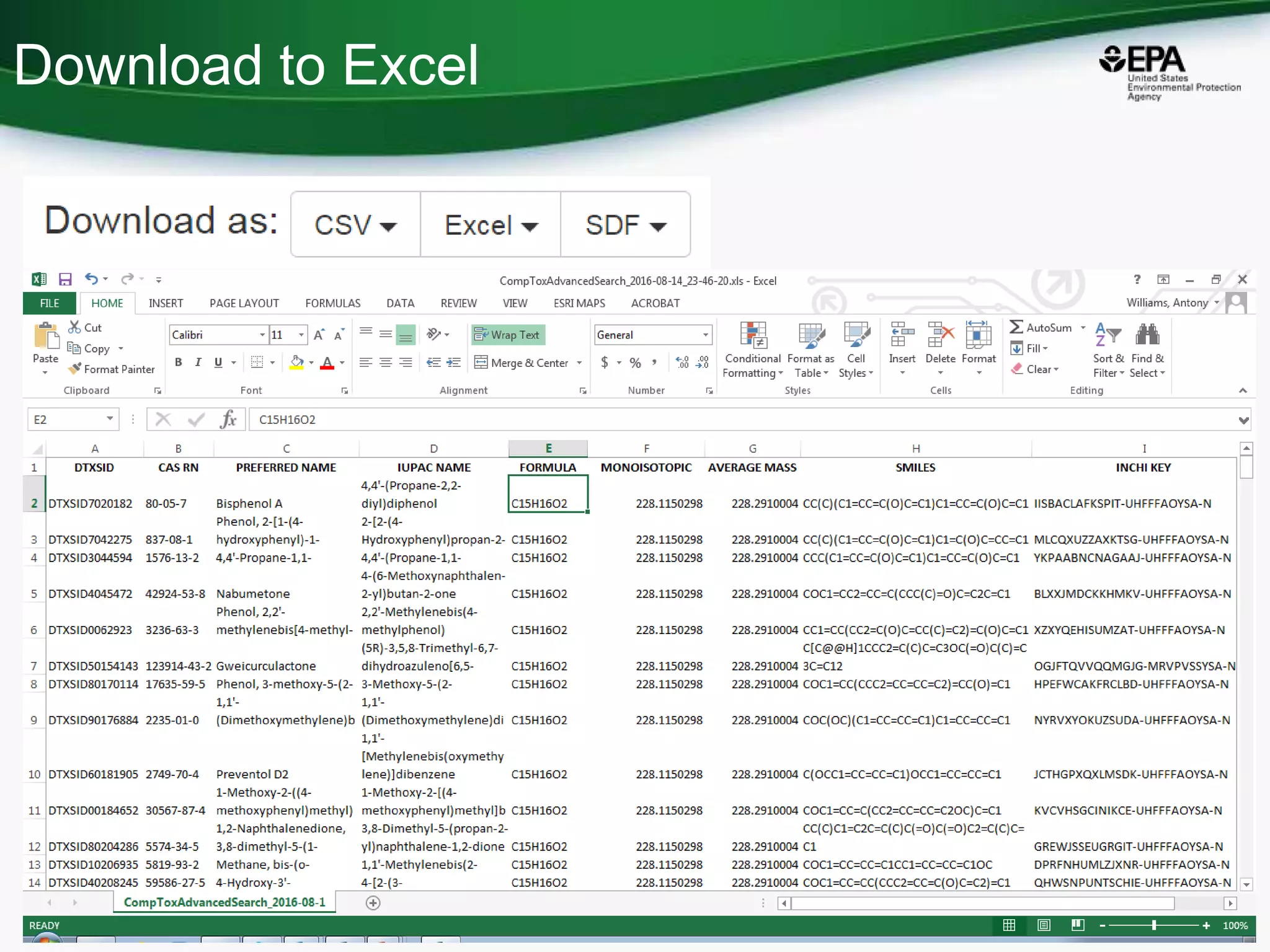Apply the red font color swatch
Viewport: 1270px width, 952px height.
click(327, 363)
